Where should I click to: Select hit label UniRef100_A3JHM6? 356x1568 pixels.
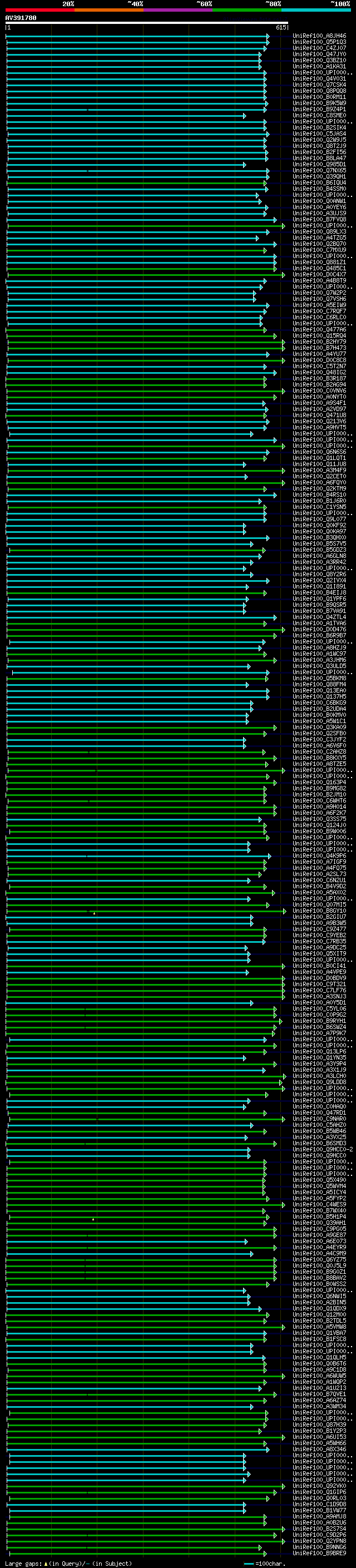[319, 660]
